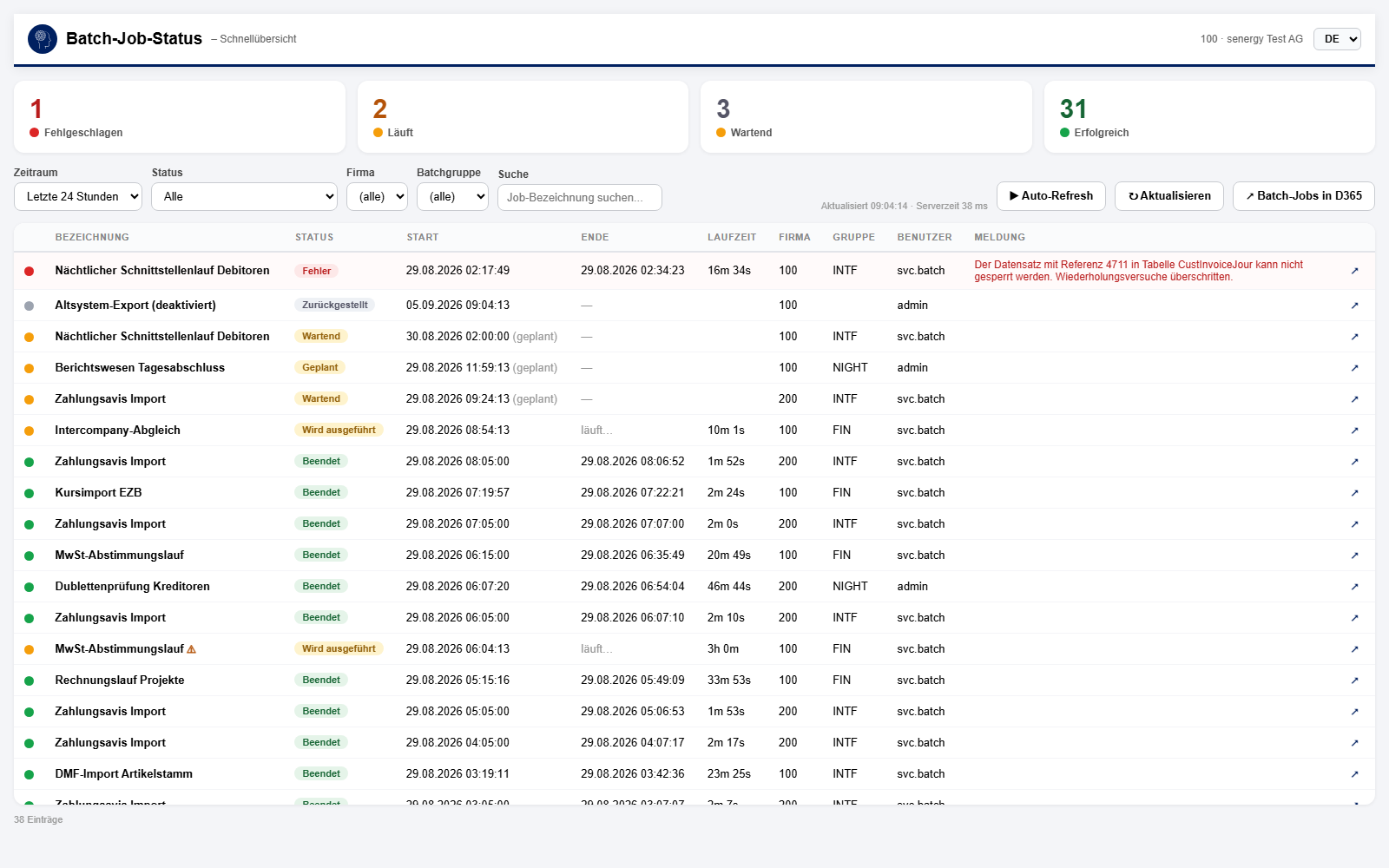Screen dimensions: 1389x868
Task: Click the BEZEICHNUNG column header
Action: point(92,237)
